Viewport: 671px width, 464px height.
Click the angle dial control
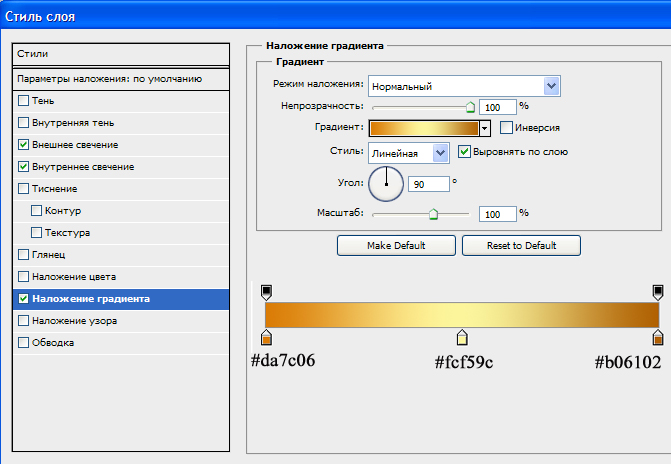tap(386, 184)
